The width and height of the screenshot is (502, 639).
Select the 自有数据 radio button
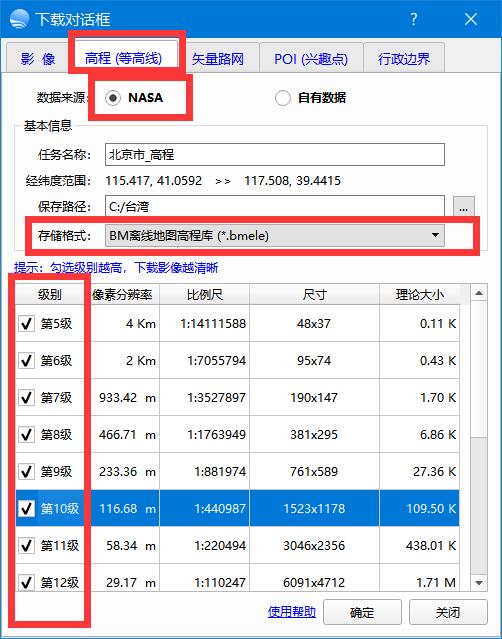click(x=282, y=98)
